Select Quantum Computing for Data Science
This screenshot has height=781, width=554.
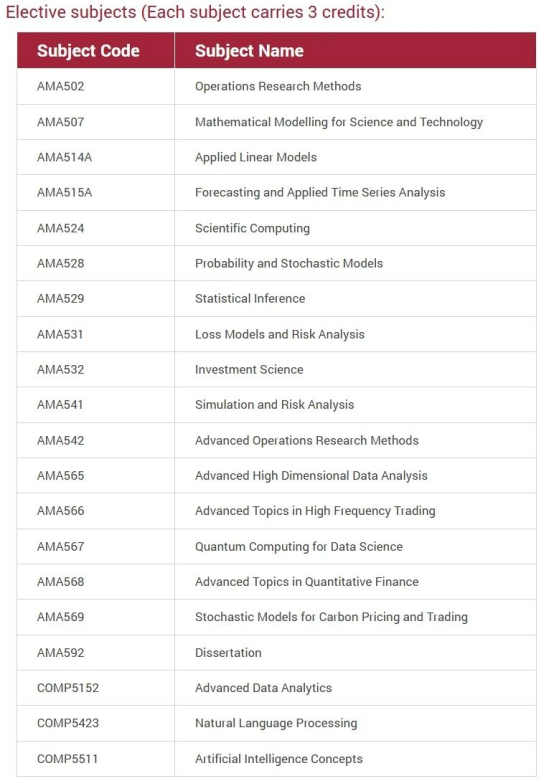[x=298, y=546]
